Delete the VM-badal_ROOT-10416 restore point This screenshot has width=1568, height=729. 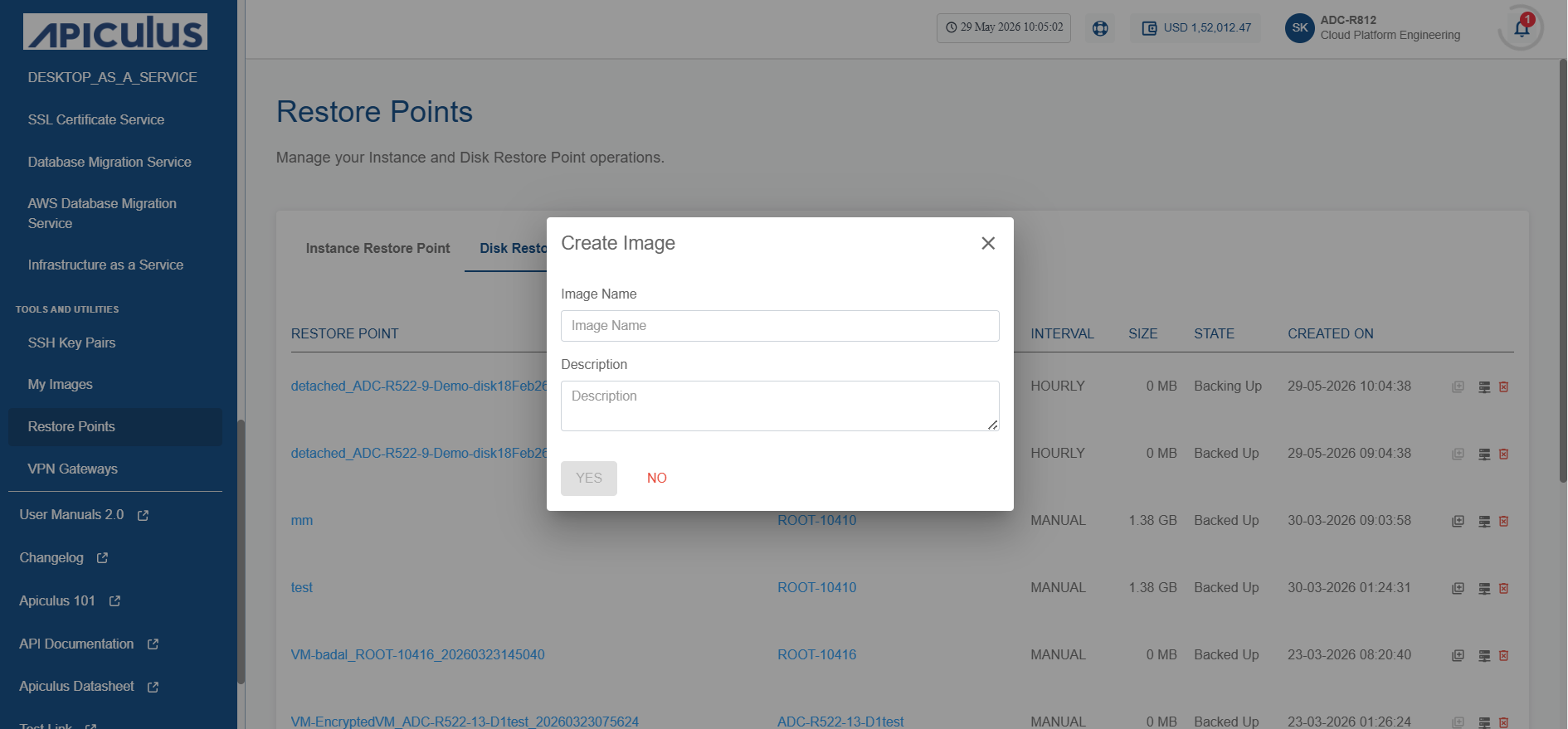[1504, 656]
